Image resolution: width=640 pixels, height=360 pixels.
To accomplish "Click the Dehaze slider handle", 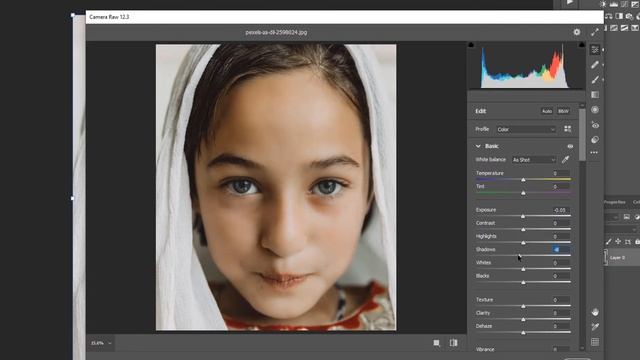I will (x=523, y=333).
